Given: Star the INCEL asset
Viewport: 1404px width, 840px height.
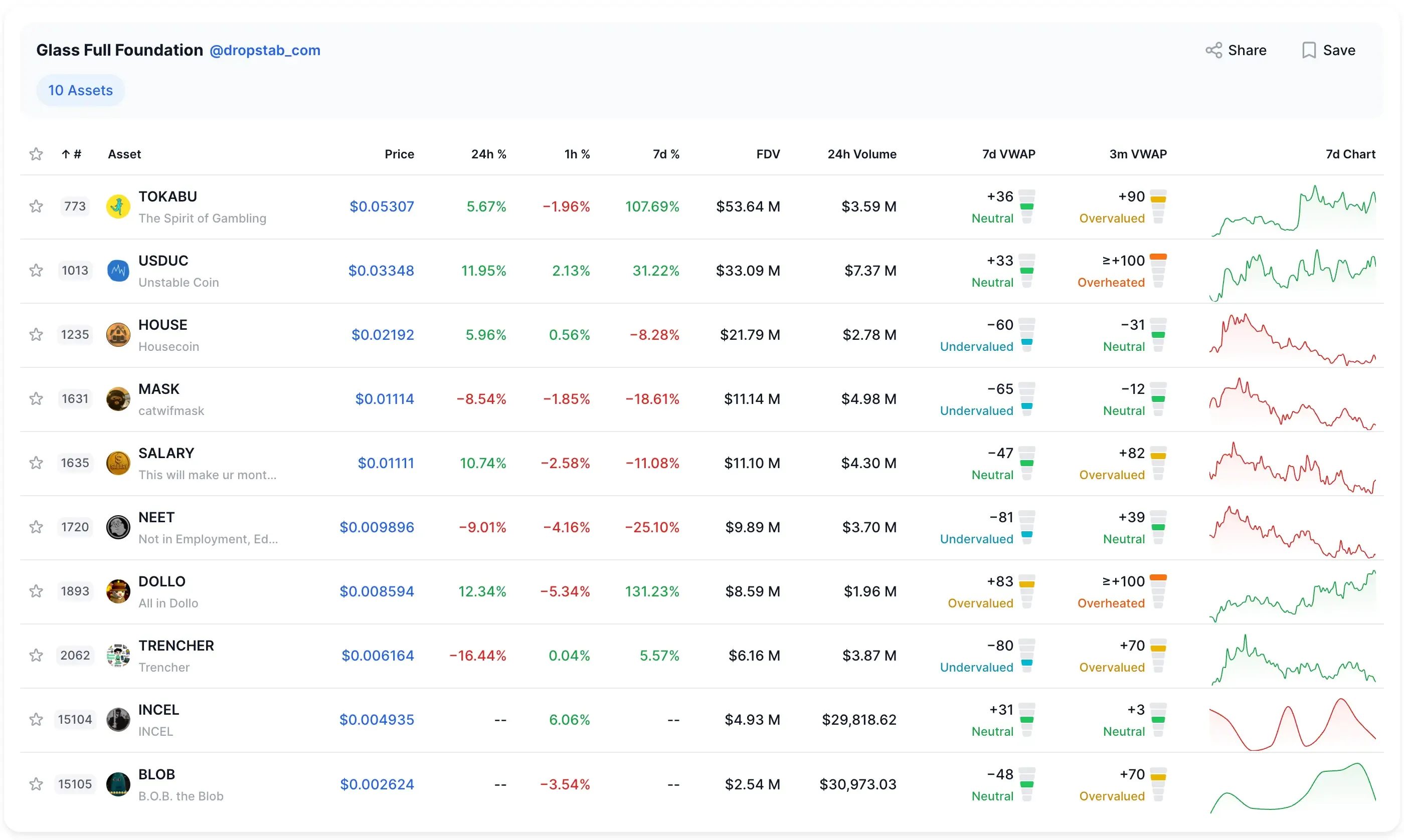Looking at the screenshot, I should click(36, 719).
